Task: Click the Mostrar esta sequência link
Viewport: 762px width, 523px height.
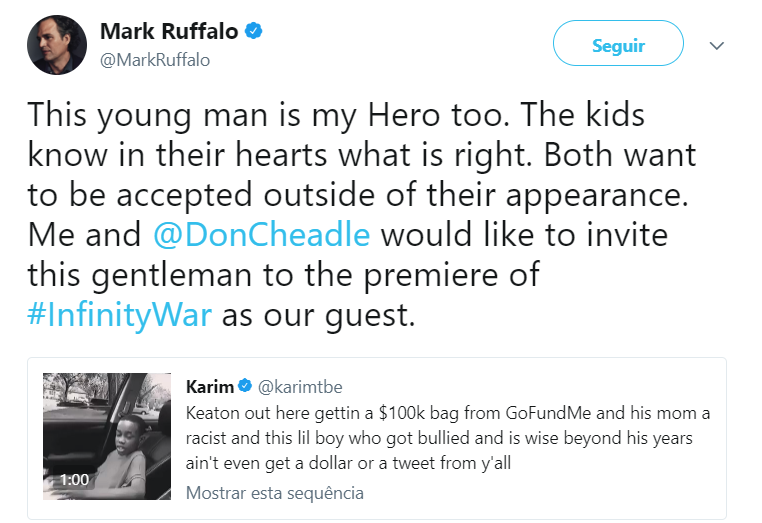Action: [275, 492]
